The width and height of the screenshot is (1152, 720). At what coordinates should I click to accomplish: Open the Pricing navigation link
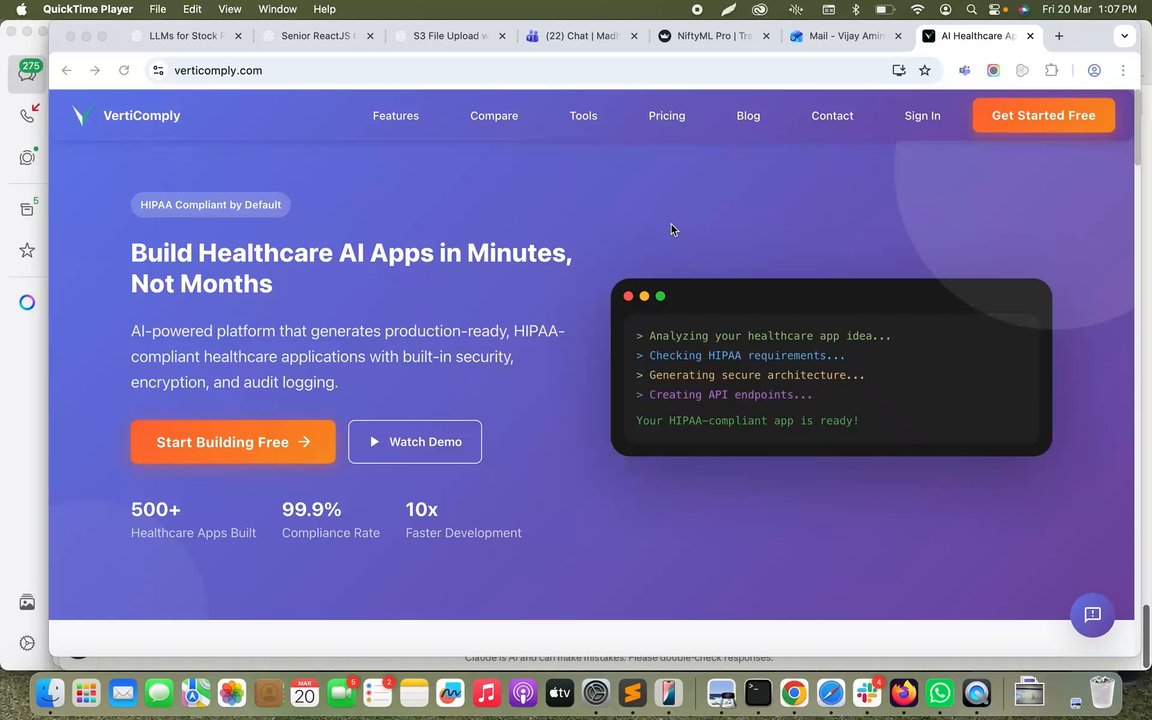tap(666, 115)
